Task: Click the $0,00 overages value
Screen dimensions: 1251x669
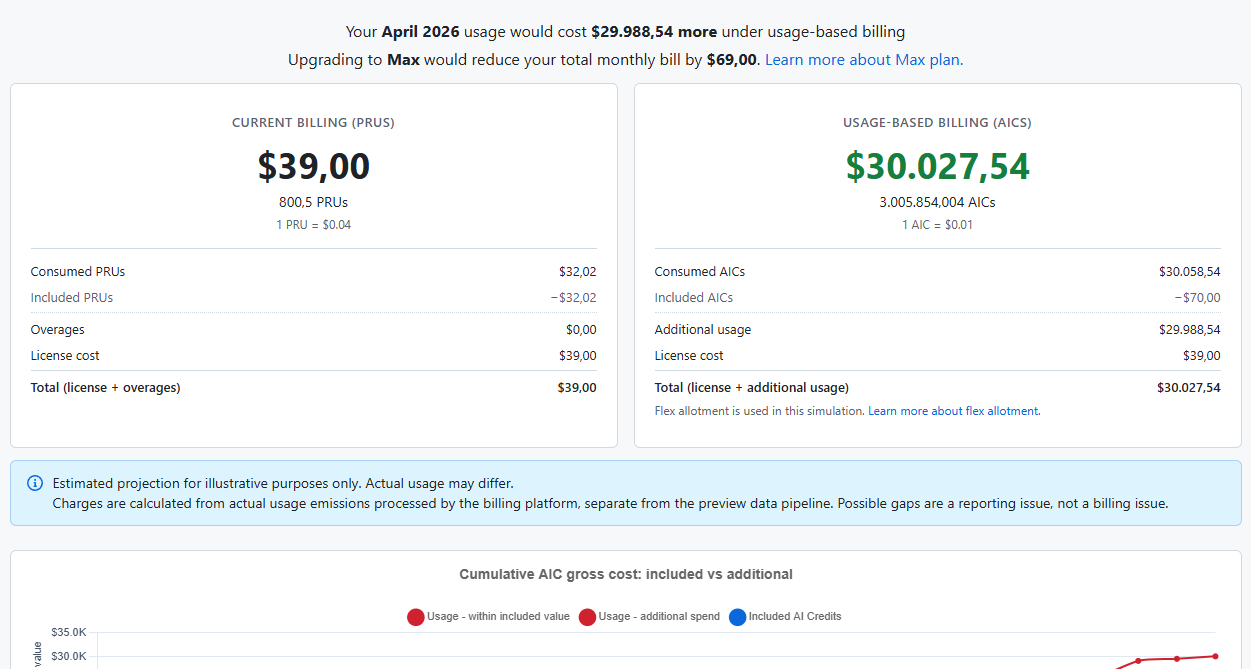Action: [581, 330]
